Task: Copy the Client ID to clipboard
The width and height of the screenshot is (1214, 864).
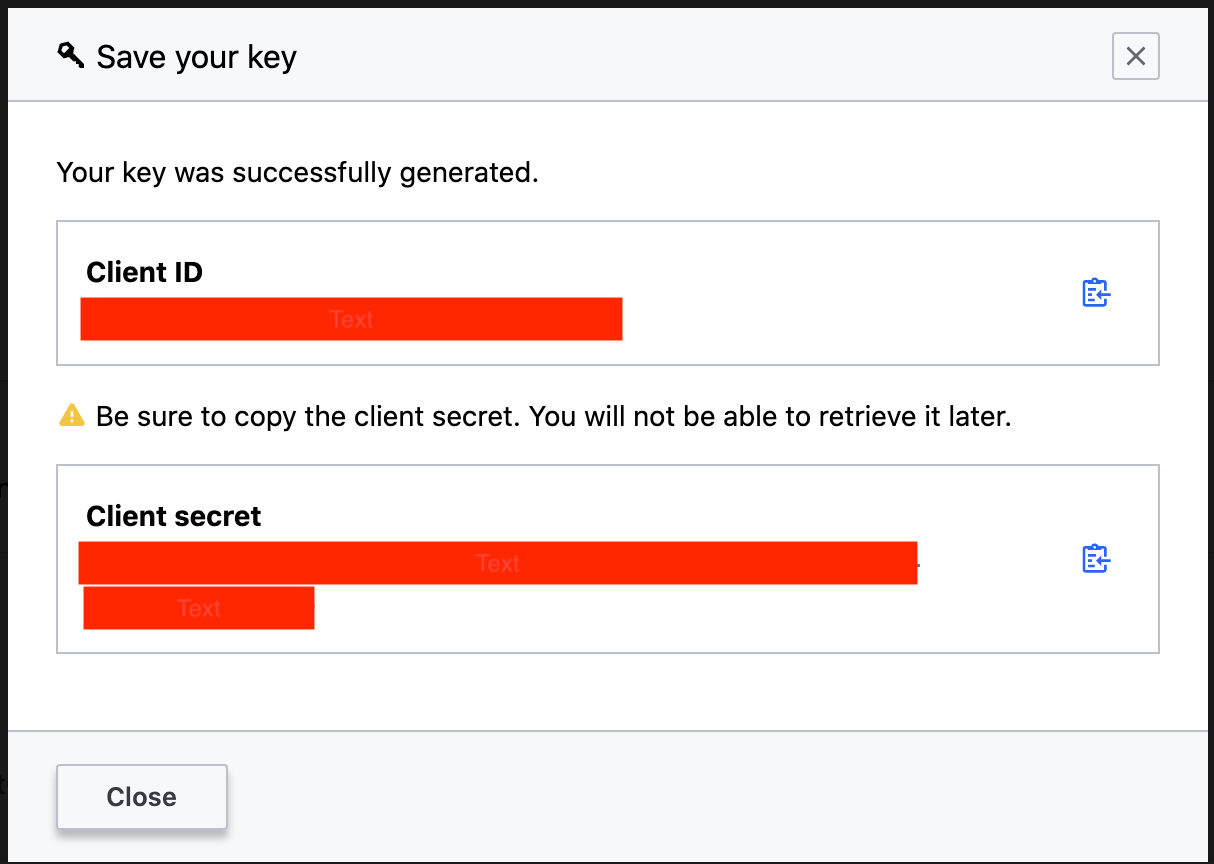Action: pyautogui.click(x=1096, y=293)
